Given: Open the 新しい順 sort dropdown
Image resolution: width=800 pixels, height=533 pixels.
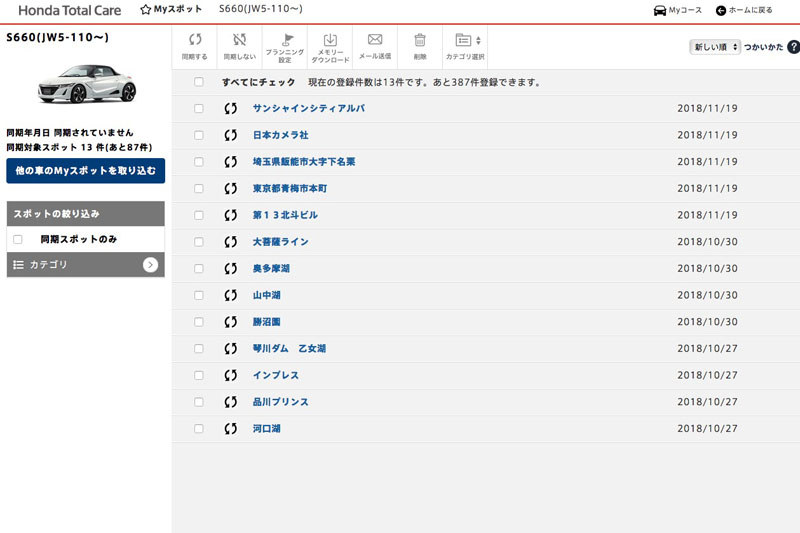Looking at the screenshot, I should click(714, 47).
